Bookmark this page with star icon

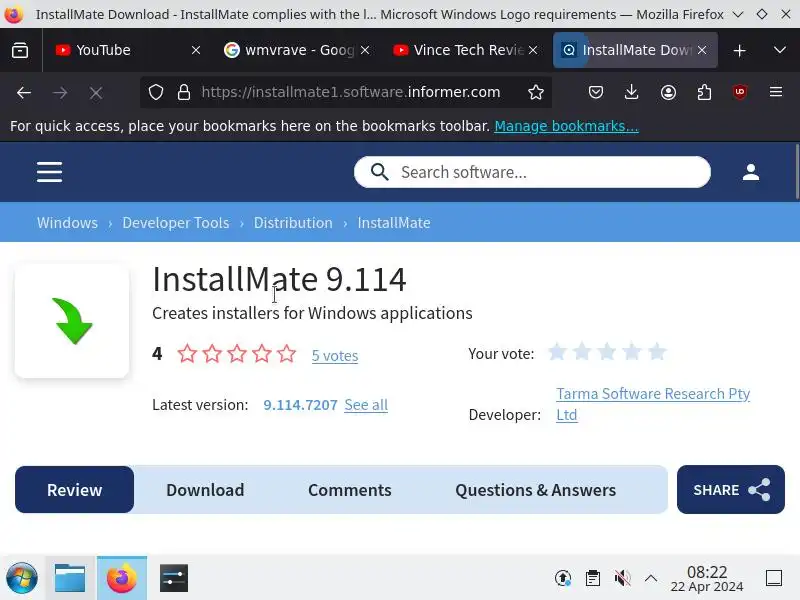coord(536,92)
